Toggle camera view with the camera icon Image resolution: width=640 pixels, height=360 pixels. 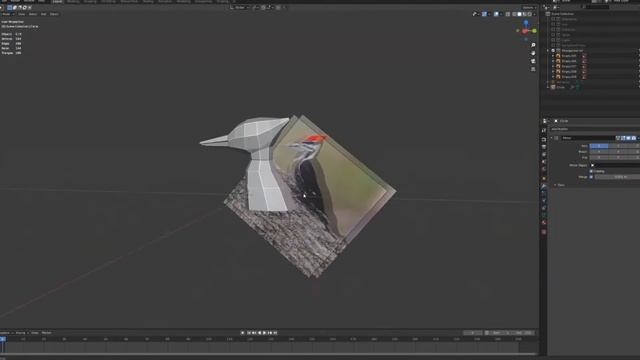[x=533, y=61]
